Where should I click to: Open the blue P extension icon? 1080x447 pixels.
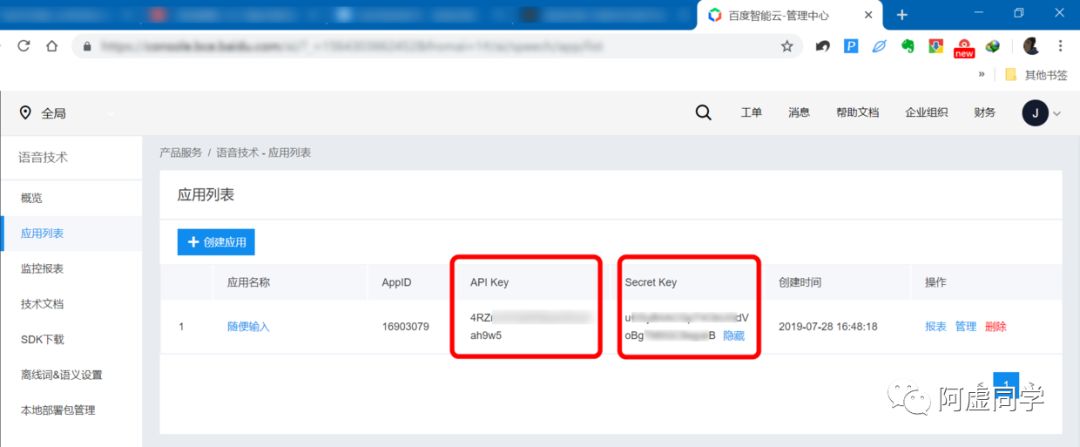851,46
